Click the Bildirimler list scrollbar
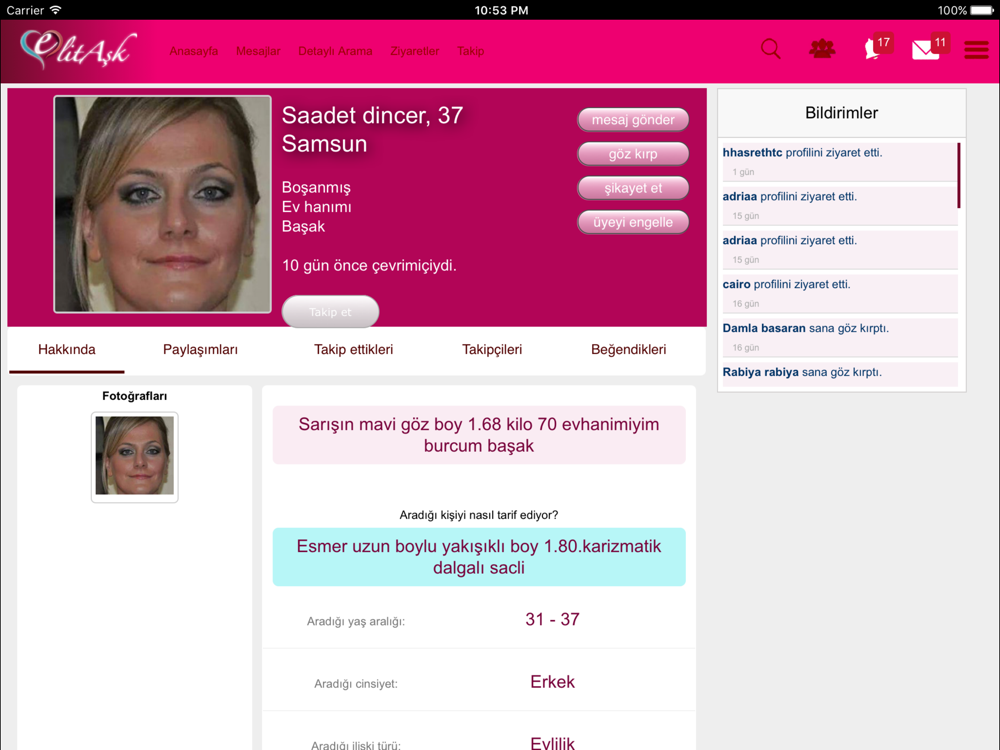1000x750 pixels. coord(959,175)
